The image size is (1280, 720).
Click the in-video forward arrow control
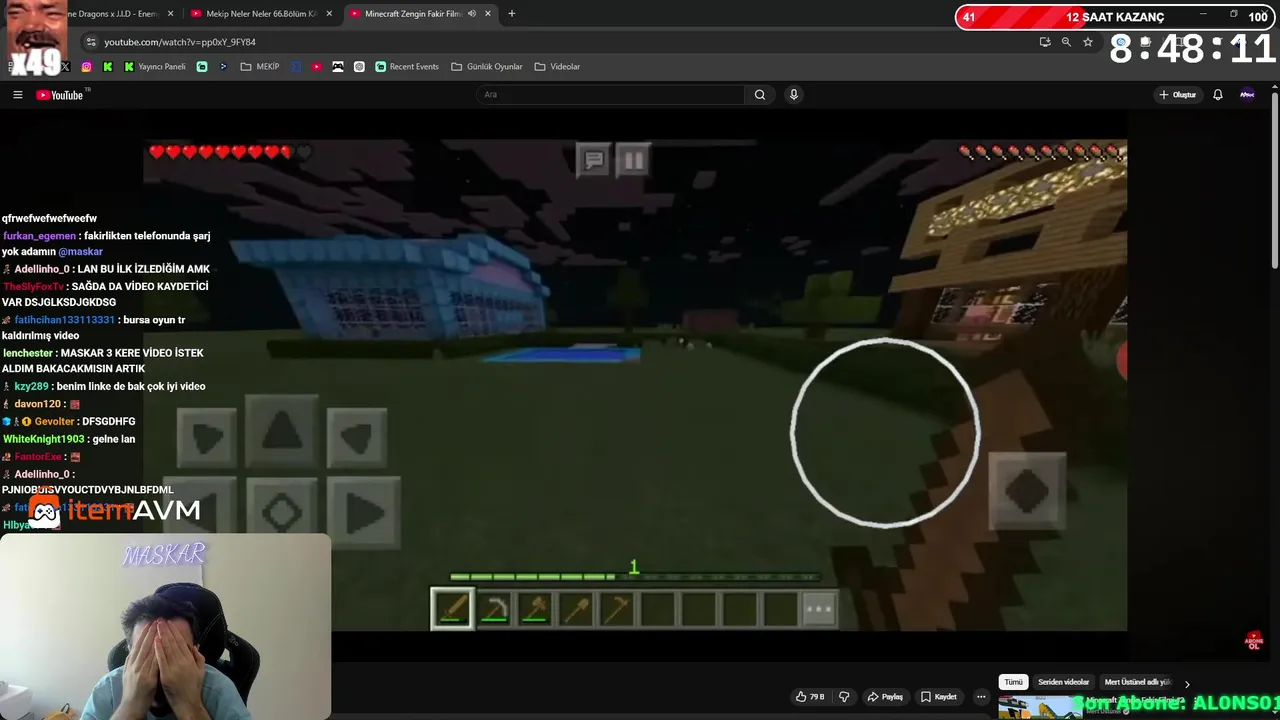(282, 430)
